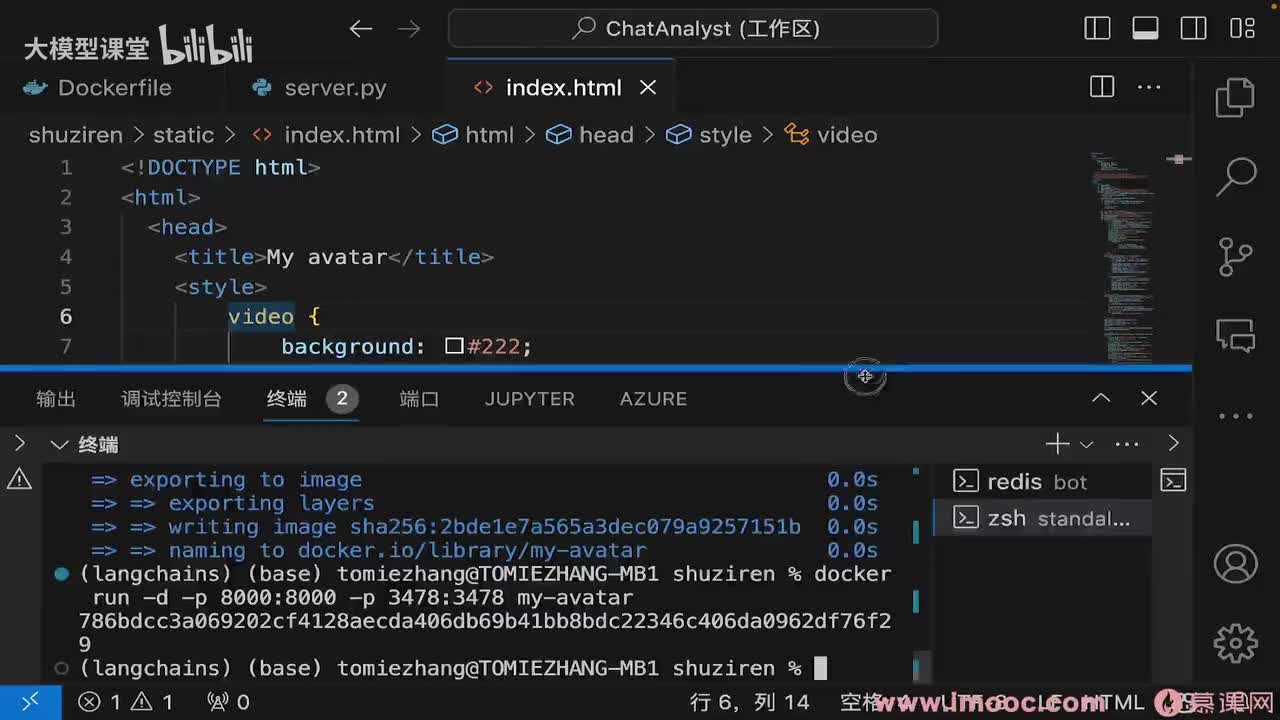The height and width of the screenshot is (720, 1280).
Task: Open the style breadcrumb symbol
Action: pos(709,135)
